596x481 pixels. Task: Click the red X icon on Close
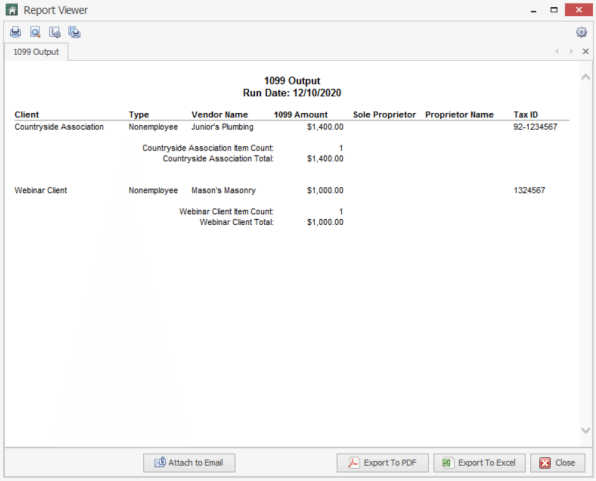click(x=545, y=463)
